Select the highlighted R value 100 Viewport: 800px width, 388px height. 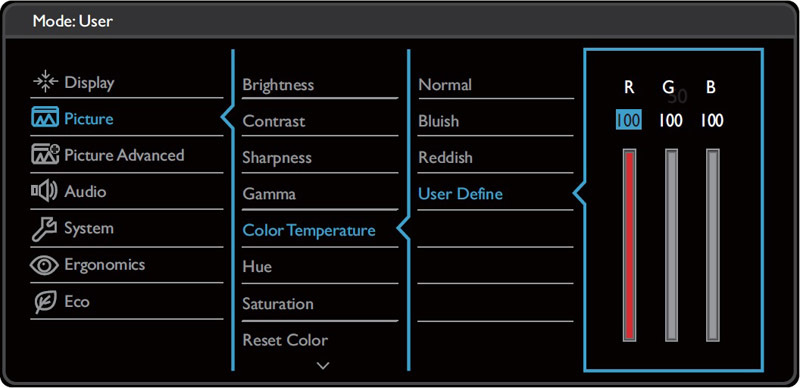pos(629,121)
